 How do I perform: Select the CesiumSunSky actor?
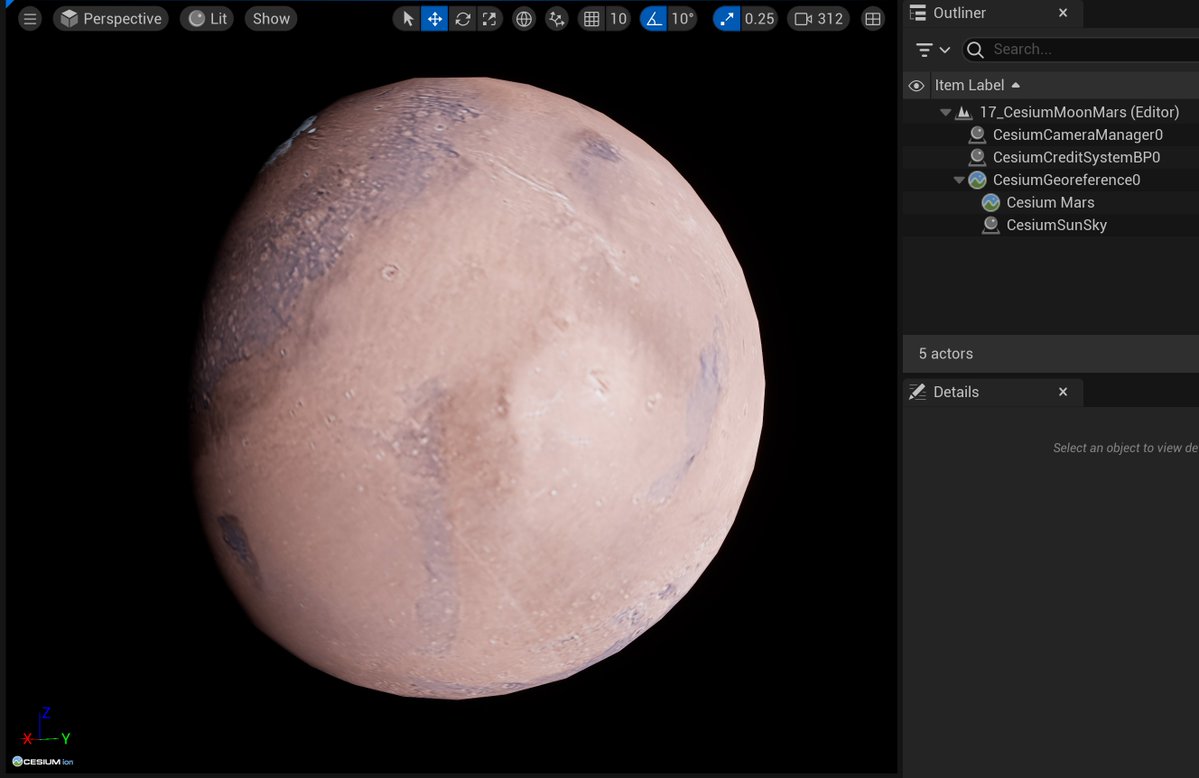1051,225
